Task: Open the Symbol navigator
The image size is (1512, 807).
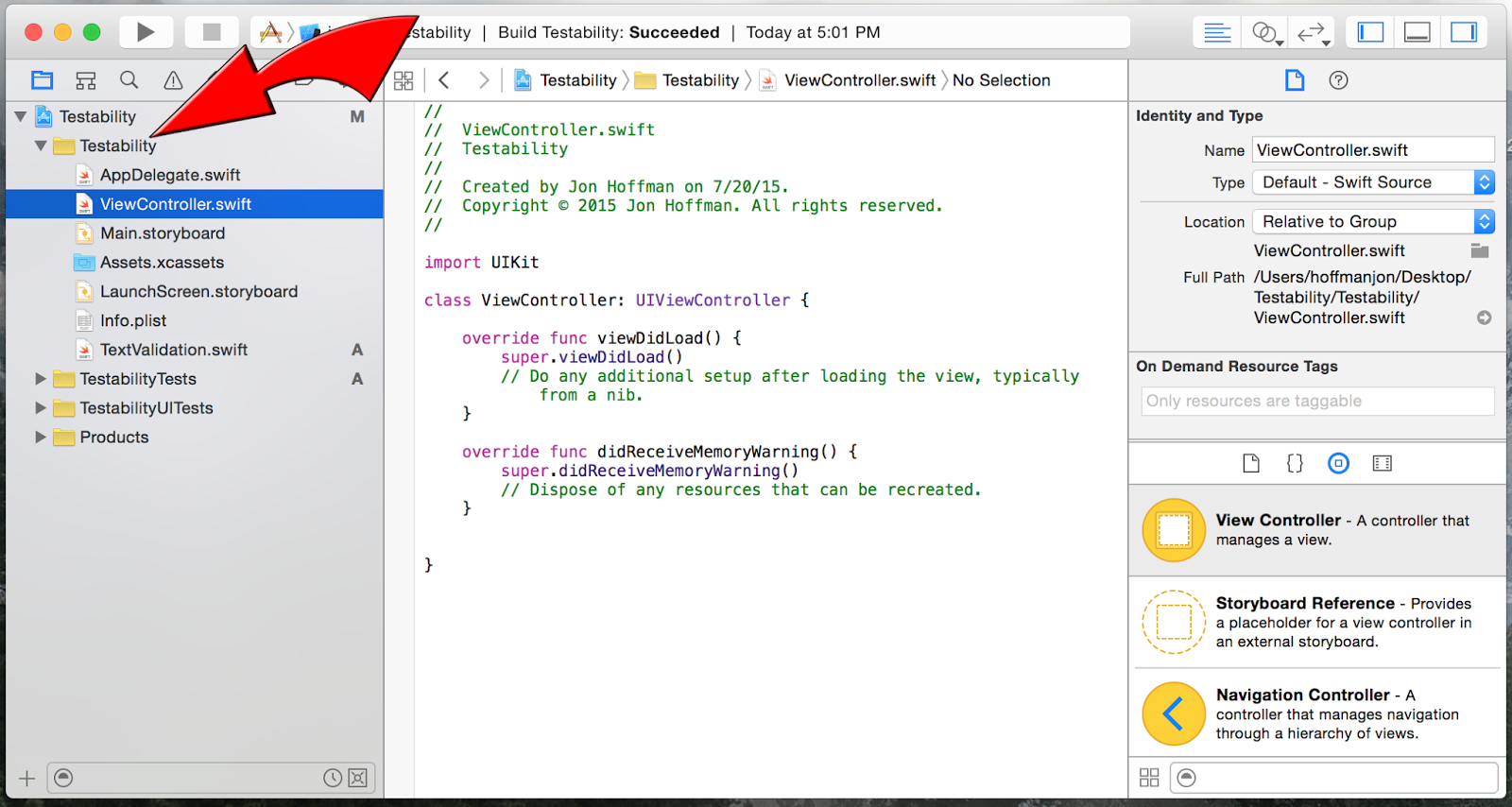Action: coord(86,80)
